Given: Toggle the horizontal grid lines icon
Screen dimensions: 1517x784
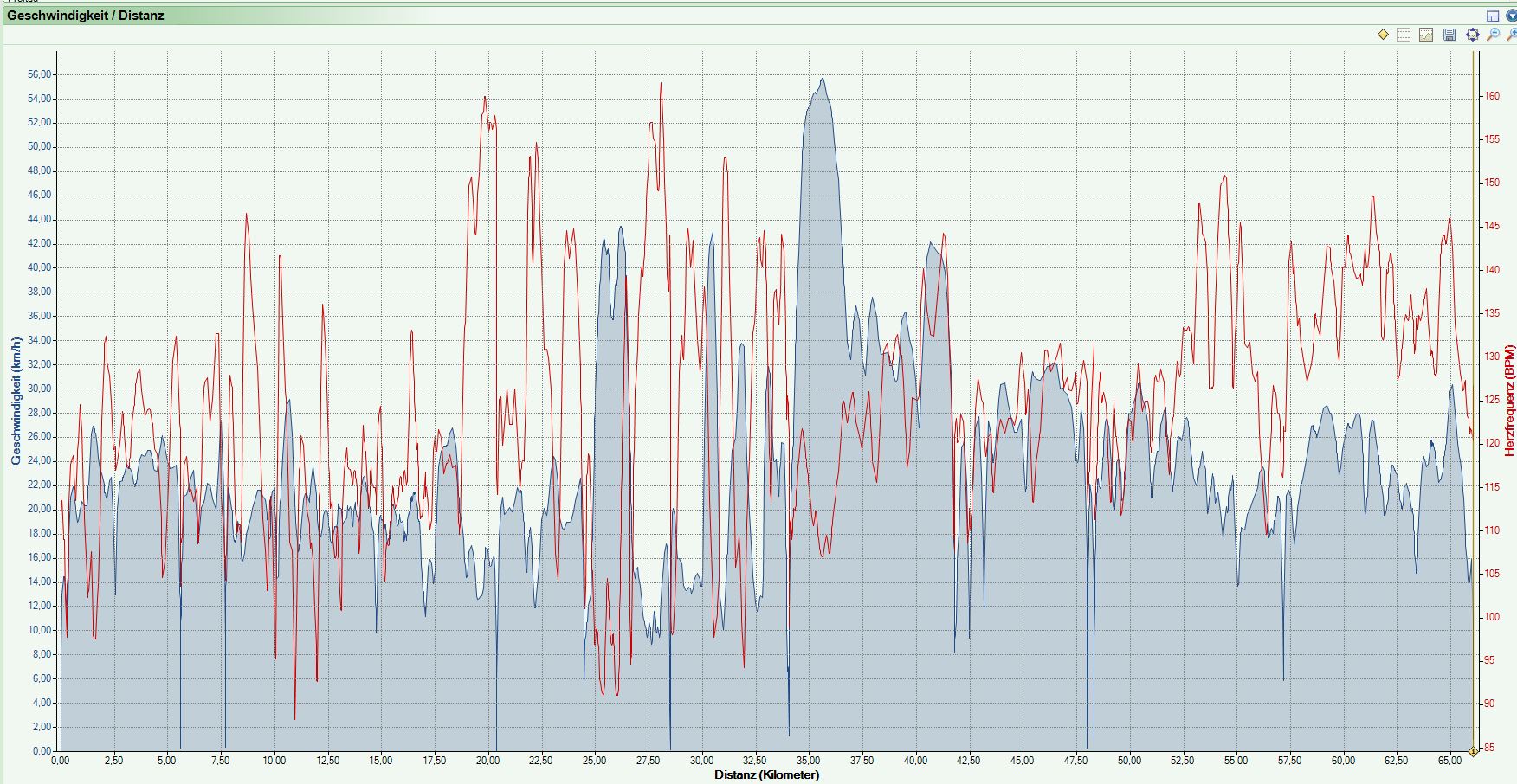Looking at the screenshot, I should 1404,35.
